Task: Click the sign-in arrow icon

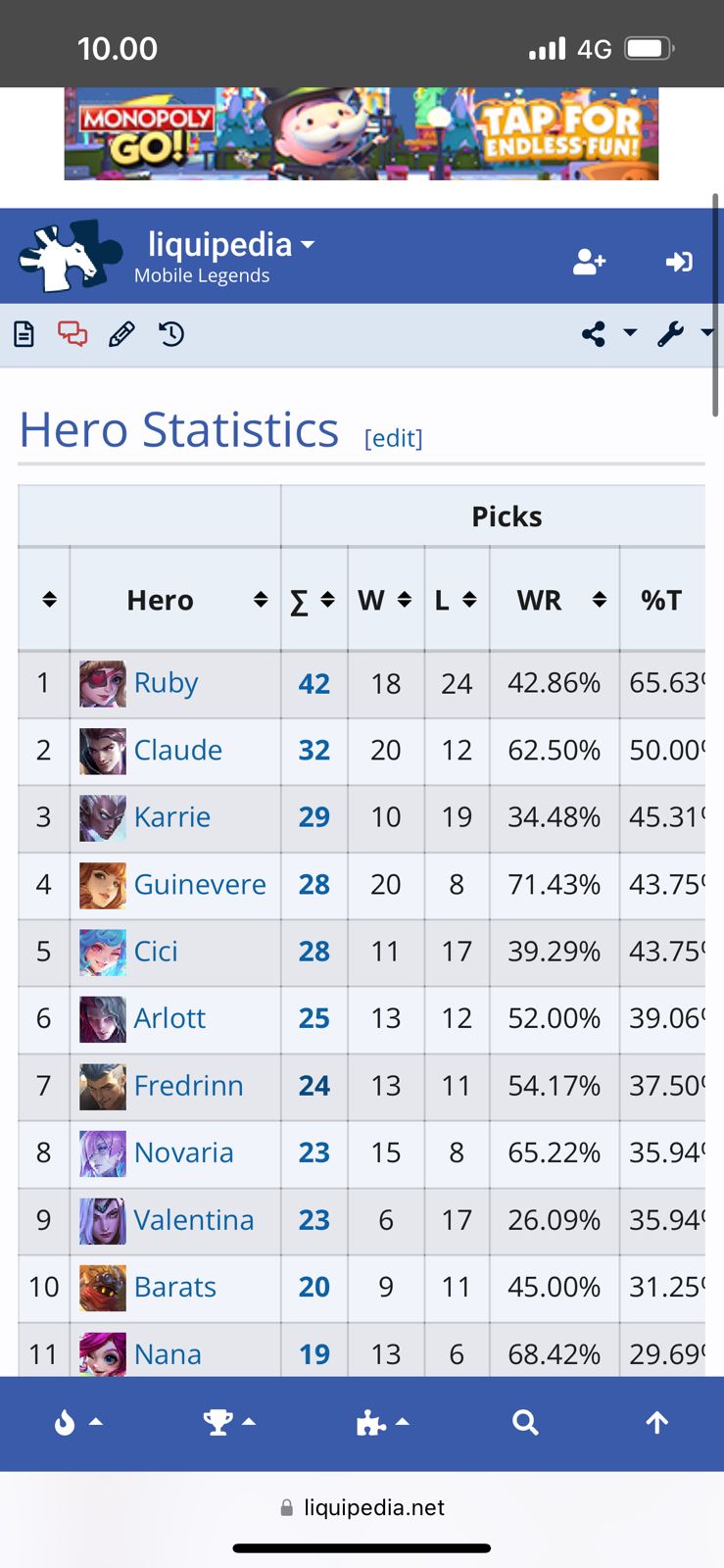Action: coord(678,262)
